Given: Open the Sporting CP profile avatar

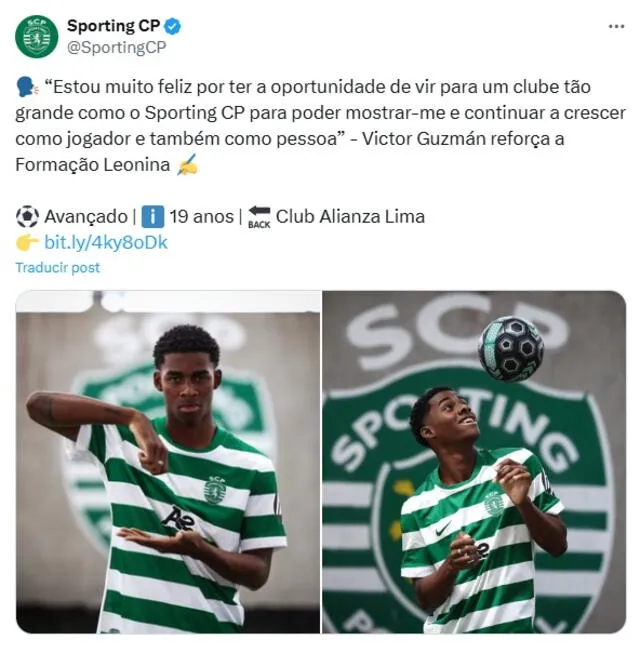Looking at the screenshot, I should pos(37,37).
